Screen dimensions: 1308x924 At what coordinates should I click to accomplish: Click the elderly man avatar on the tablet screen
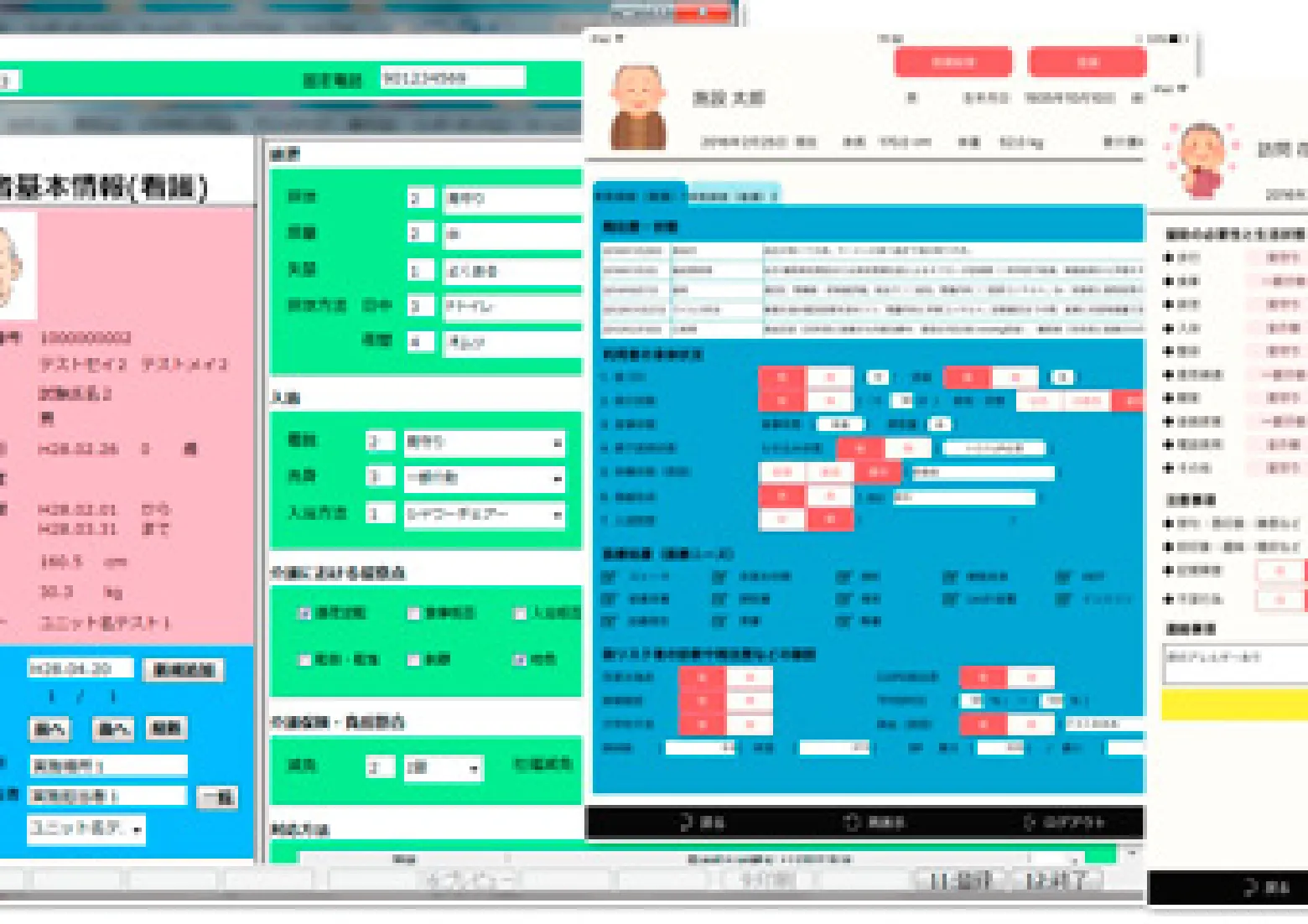point(639,107)
